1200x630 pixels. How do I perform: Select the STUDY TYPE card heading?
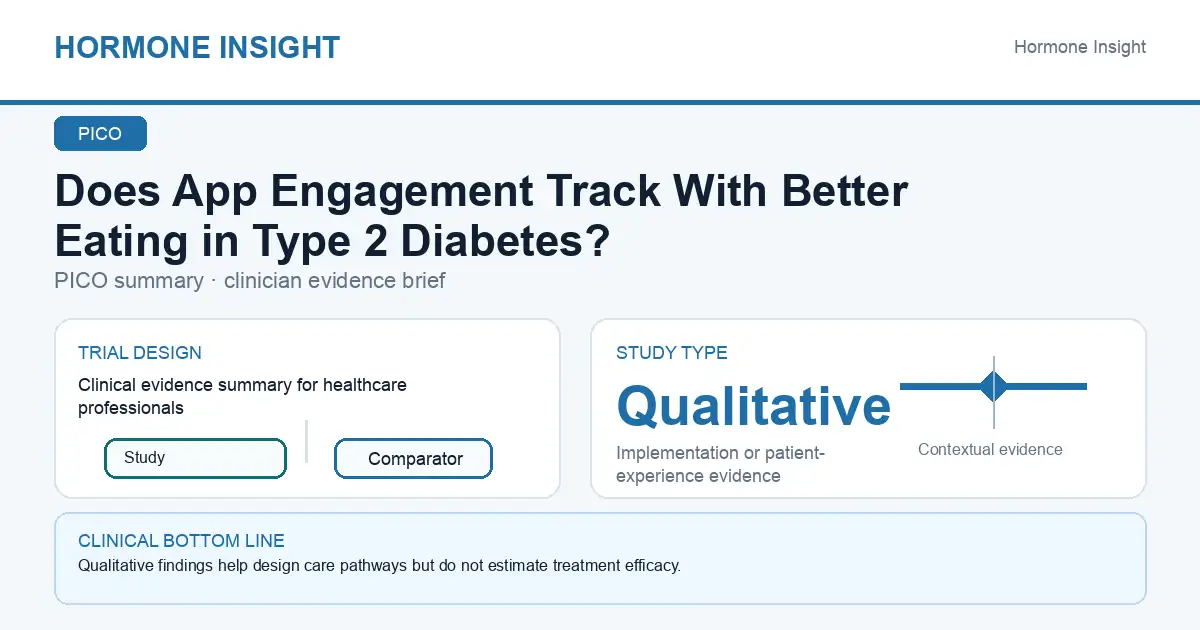pos(672,353)
